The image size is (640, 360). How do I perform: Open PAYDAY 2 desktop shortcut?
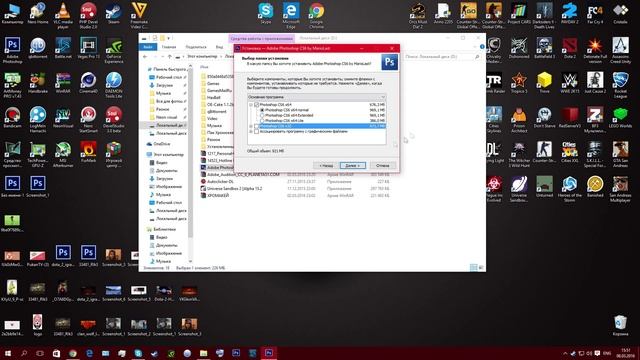(x=569, y=13)
